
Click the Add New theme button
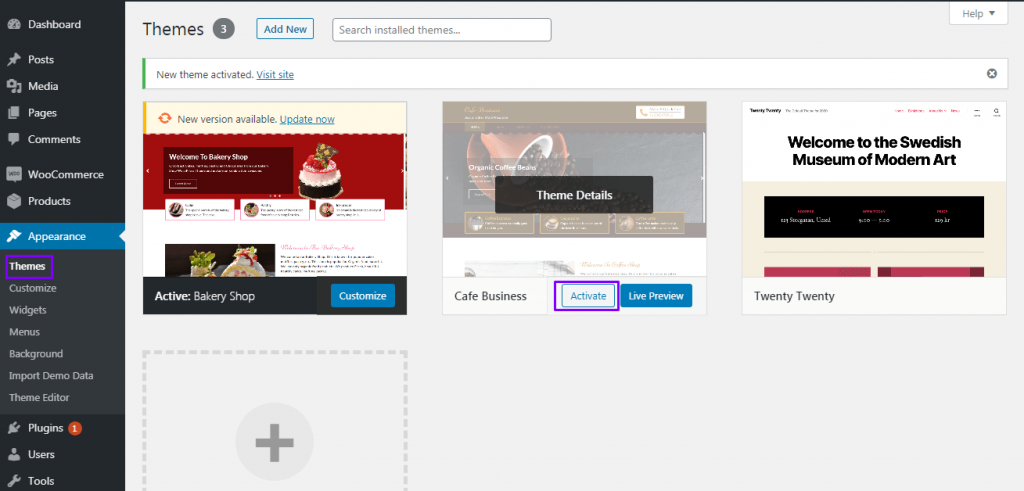click(285, 29)
